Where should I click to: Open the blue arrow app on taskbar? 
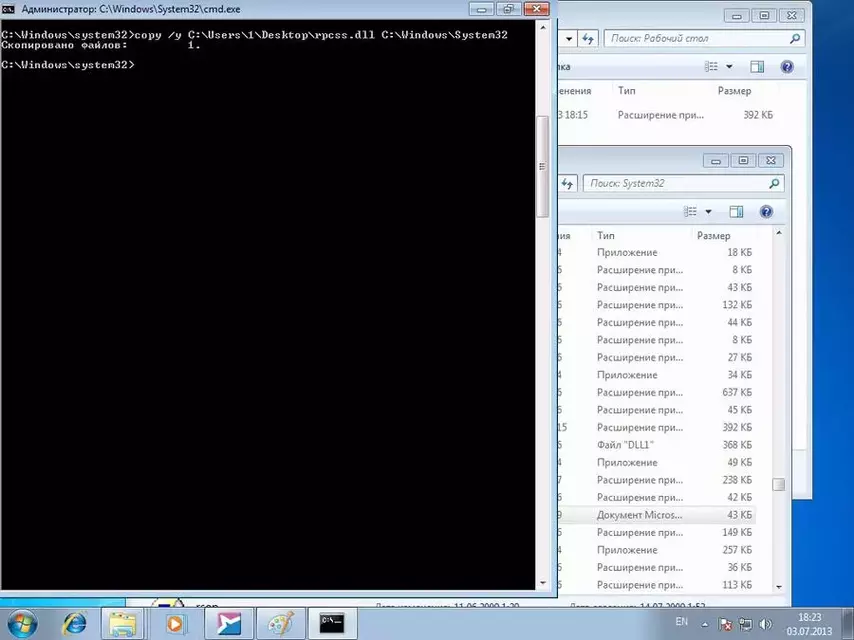click(x=228, y=624)
